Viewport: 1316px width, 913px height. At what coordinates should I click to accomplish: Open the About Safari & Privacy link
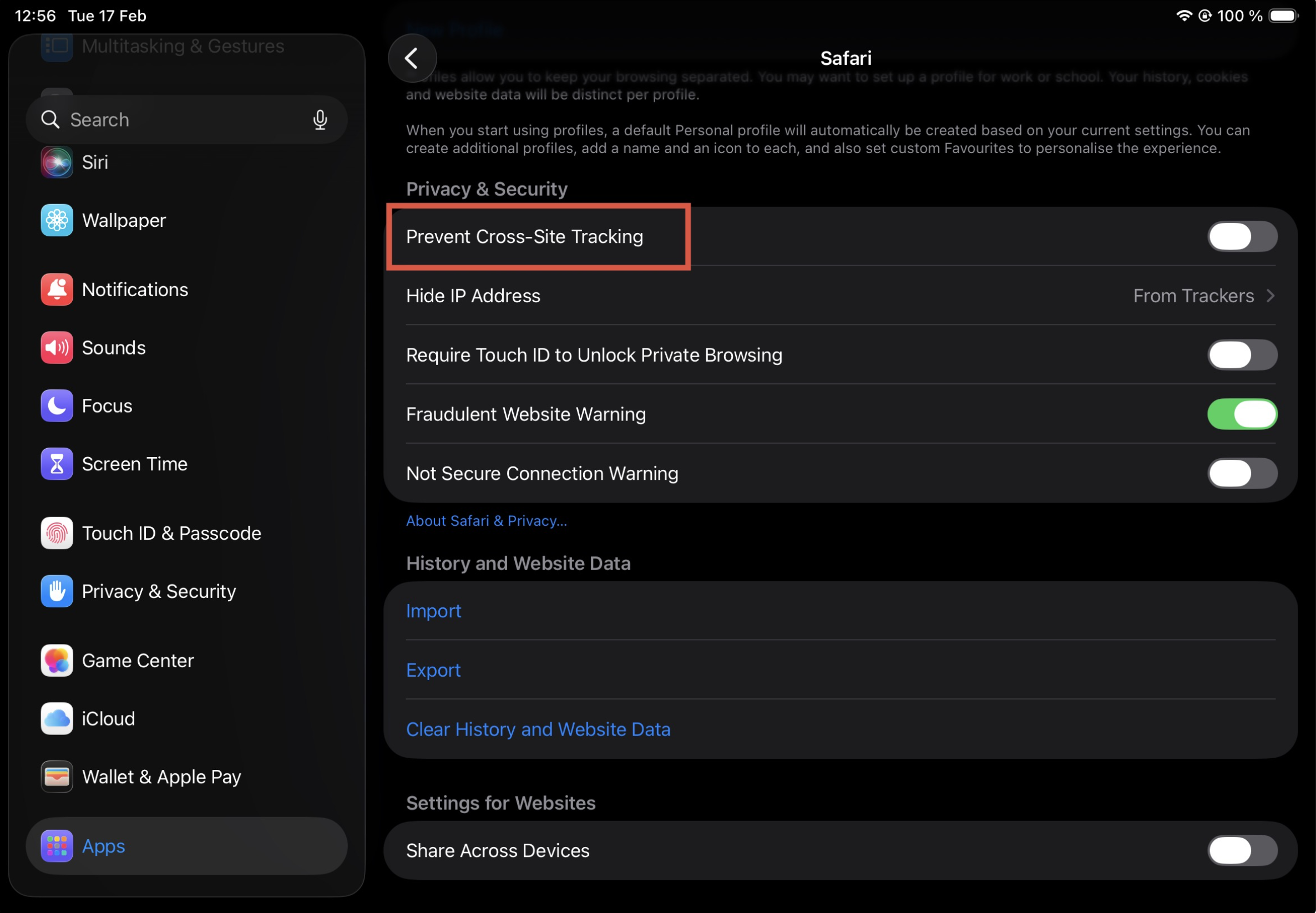pos(487,521)
